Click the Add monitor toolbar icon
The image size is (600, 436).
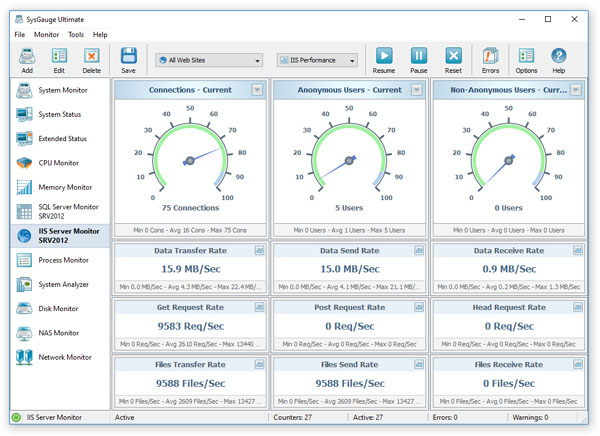27,57
